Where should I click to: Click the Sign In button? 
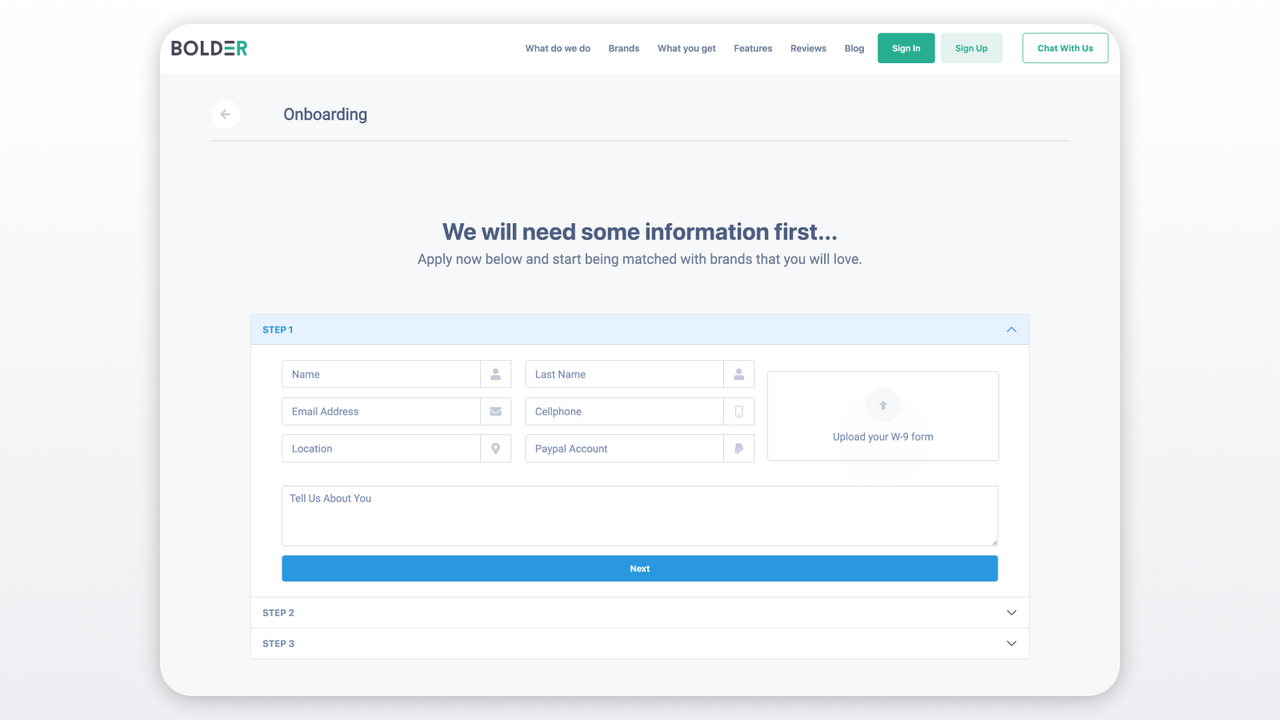pos(905,47)
